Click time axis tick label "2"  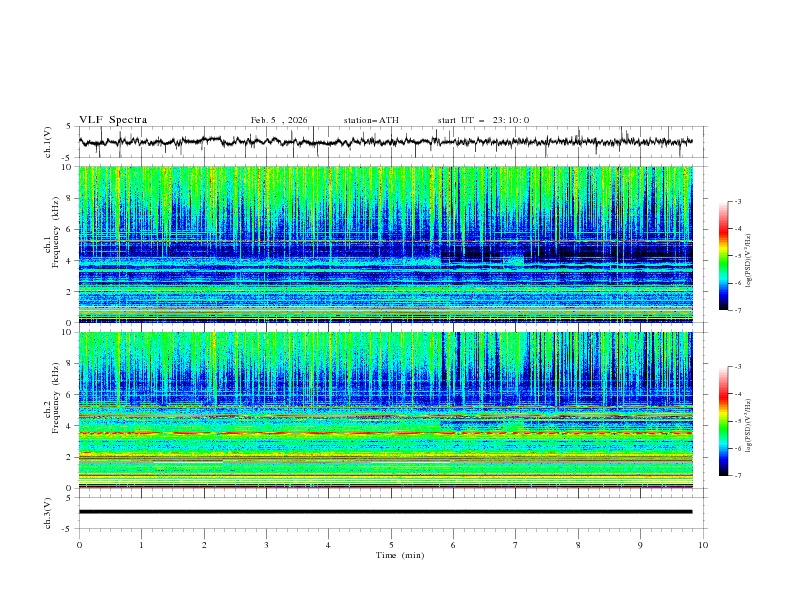[x=204, y=545]
